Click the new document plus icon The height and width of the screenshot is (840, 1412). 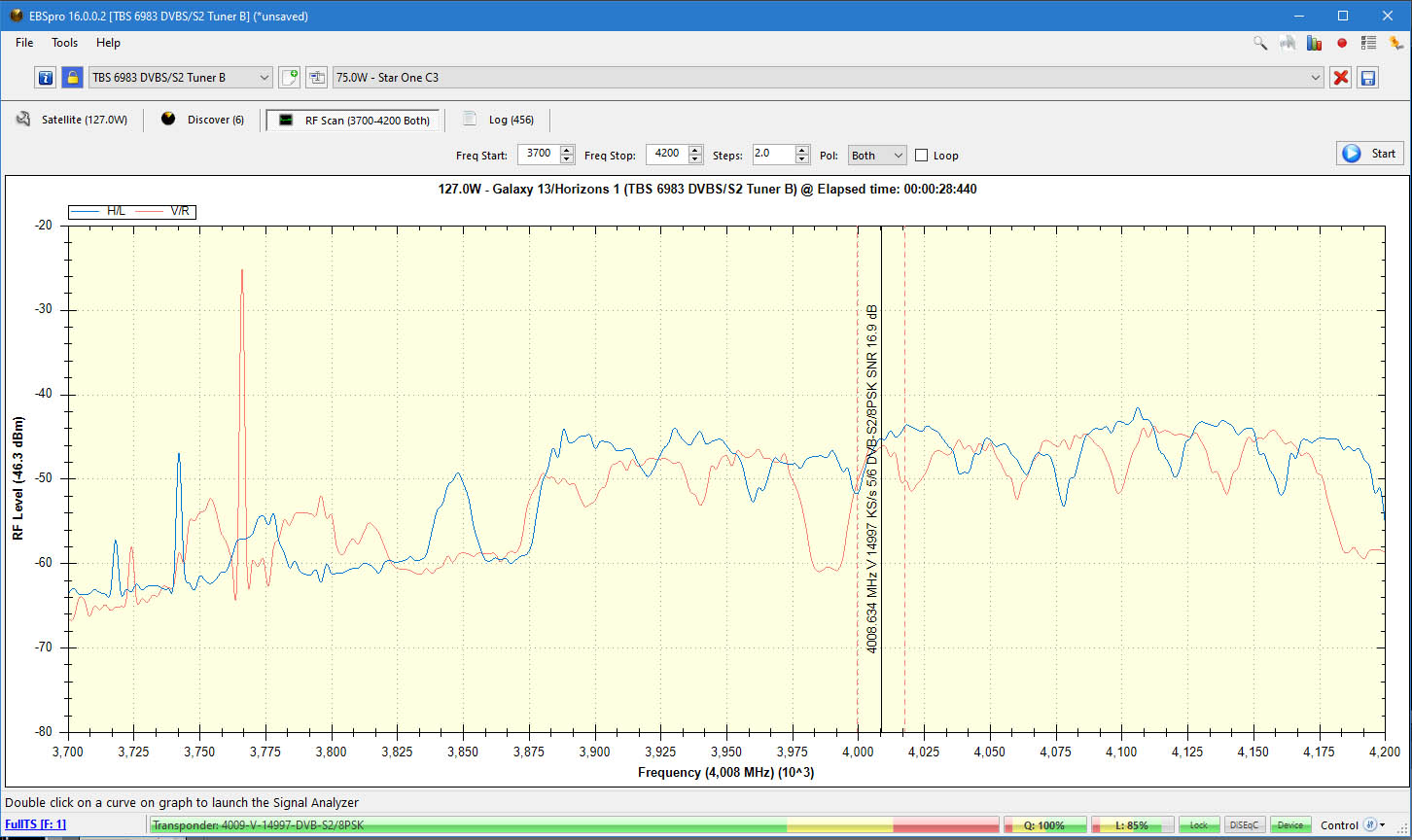[289, 78]
